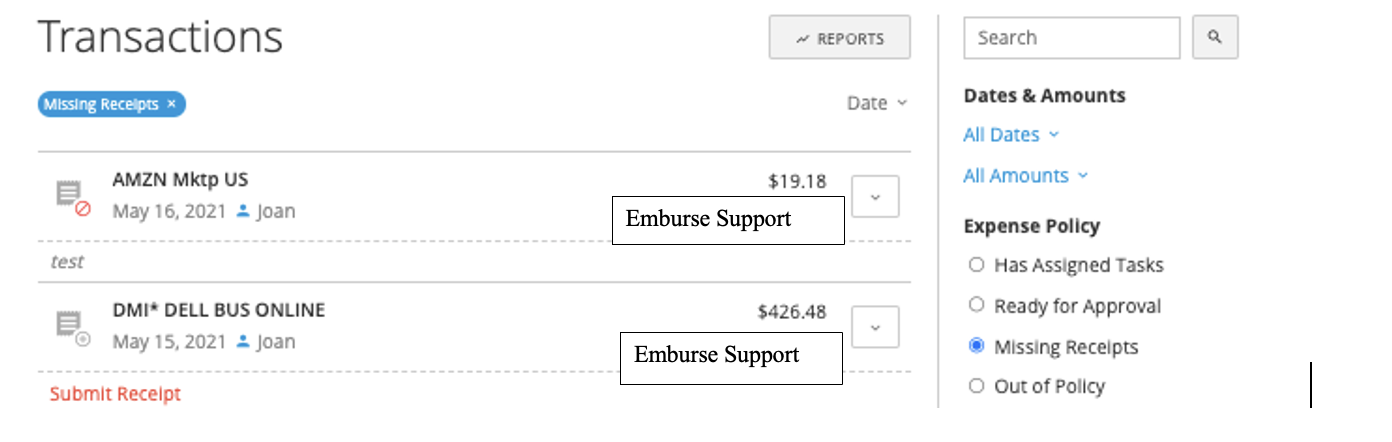This screenshot has height=442, width=1392.
Task: Select the Ready for Approval radio option
Action: 977,306
